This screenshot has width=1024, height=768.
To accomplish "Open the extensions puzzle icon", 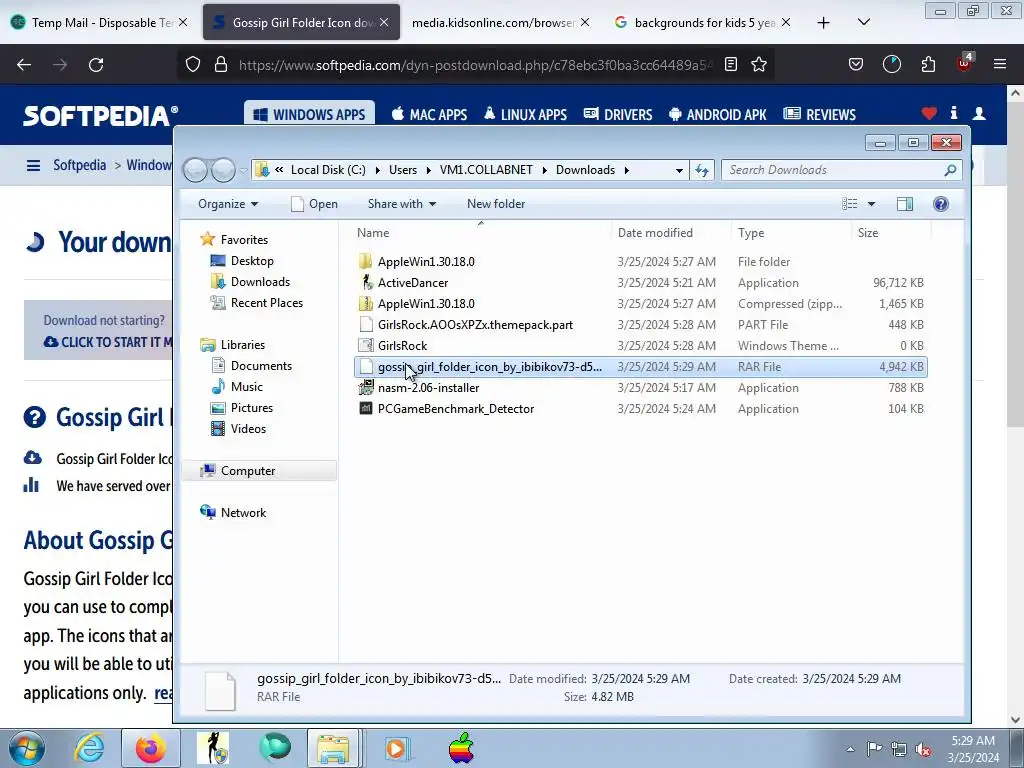I will [928, 65].
